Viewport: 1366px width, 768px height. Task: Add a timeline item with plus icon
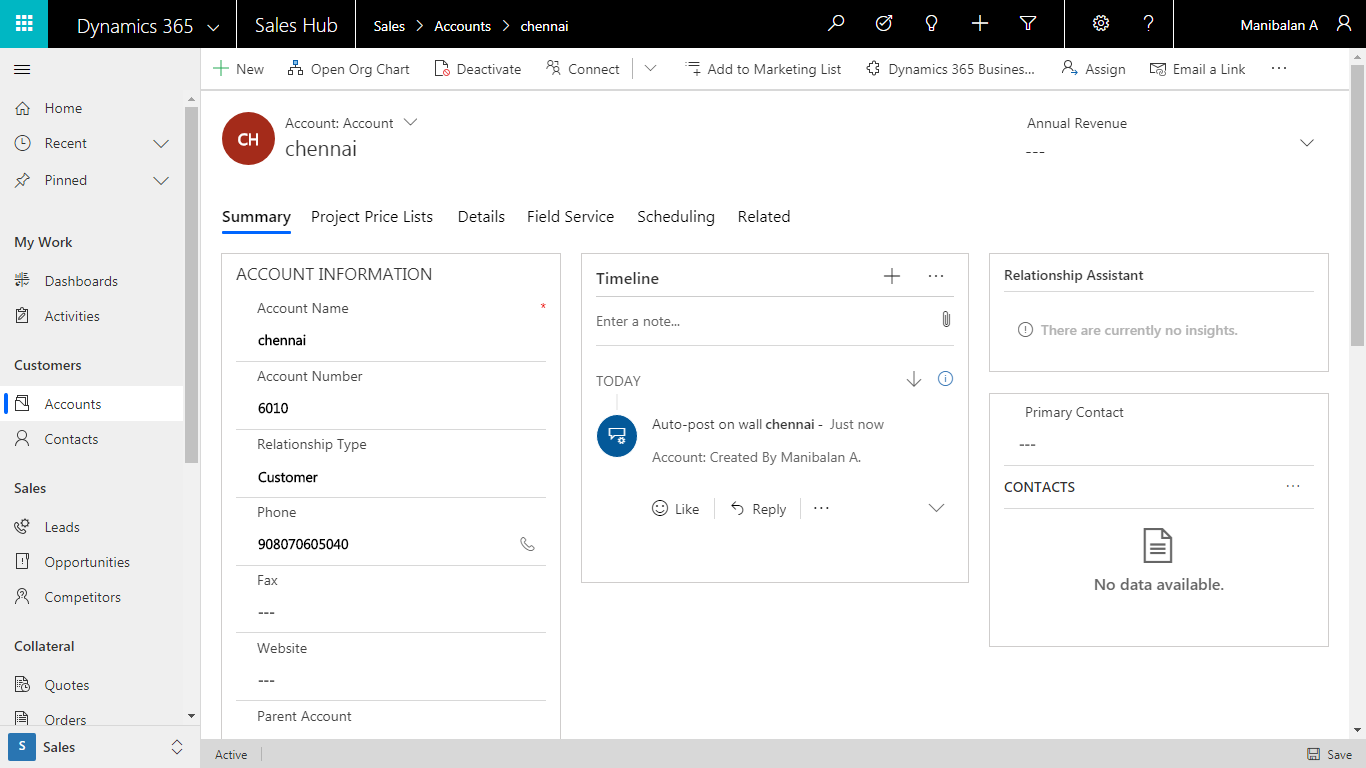[892, 277]
